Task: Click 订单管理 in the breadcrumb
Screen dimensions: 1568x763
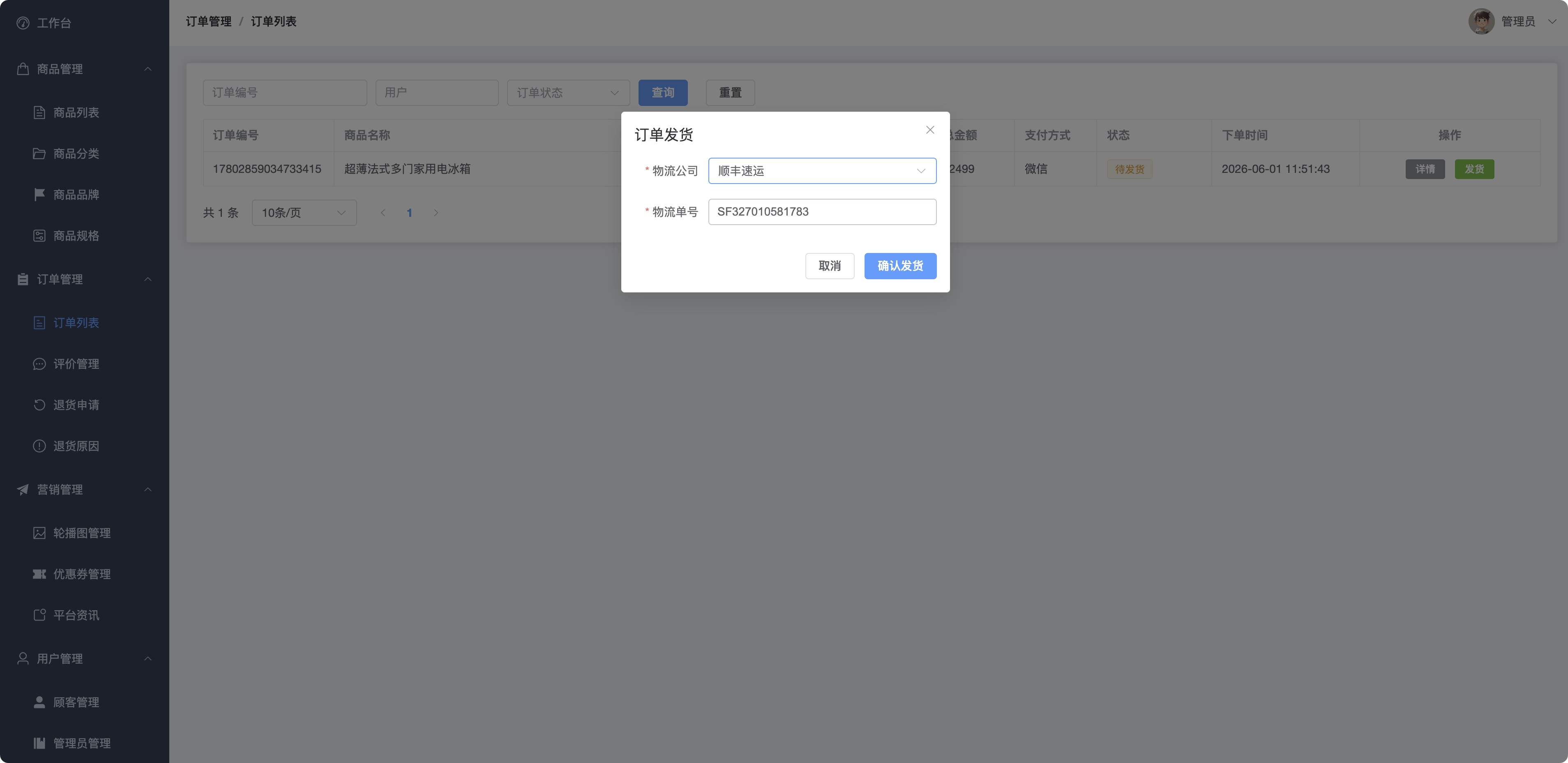Action: [x=208, y=21]
